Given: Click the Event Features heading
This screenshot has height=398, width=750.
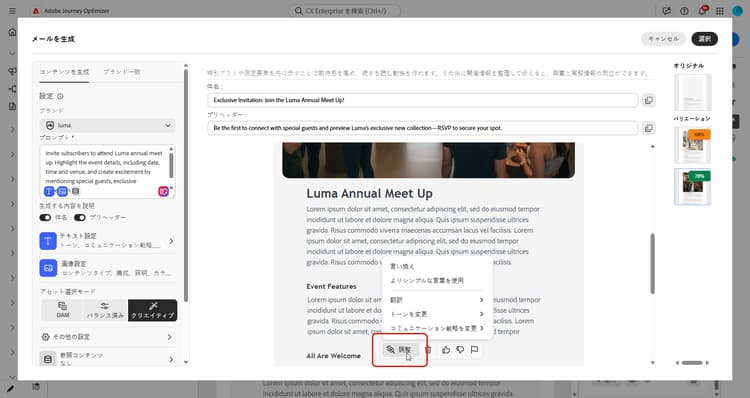Looking at the screenshot, I should [x=331, y=287].
